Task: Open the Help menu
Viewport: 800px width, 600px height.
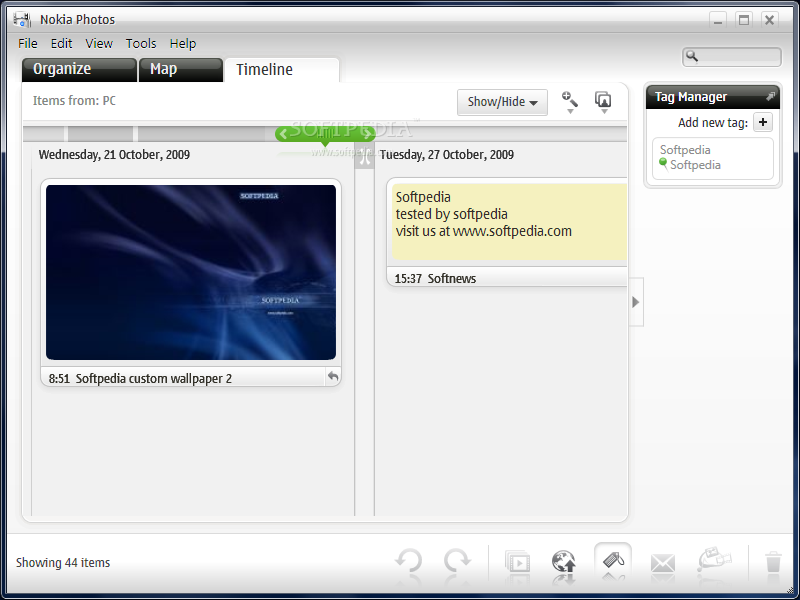Action: click(183, 43)
